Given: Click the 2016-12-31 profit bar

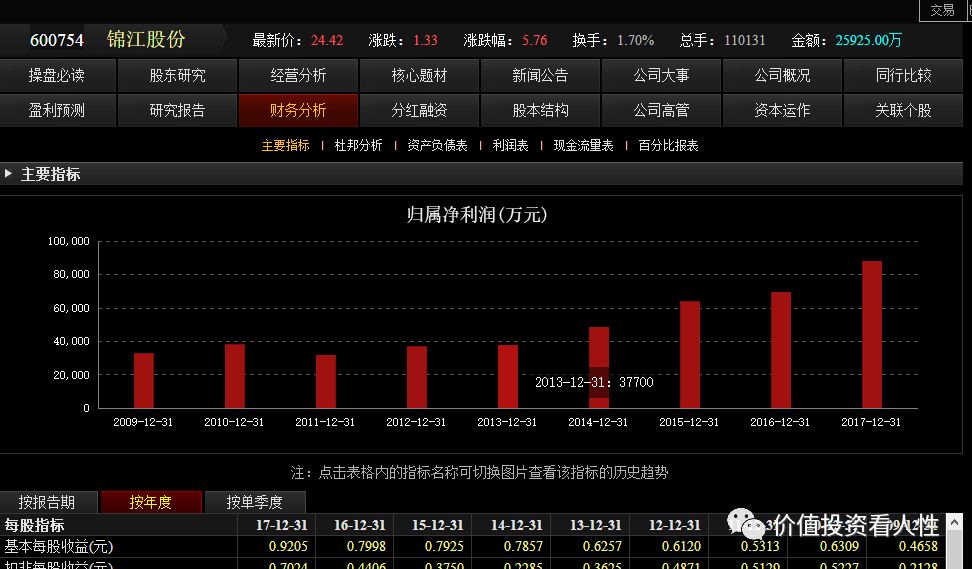Looking at the screenshot, I should 781,350.
